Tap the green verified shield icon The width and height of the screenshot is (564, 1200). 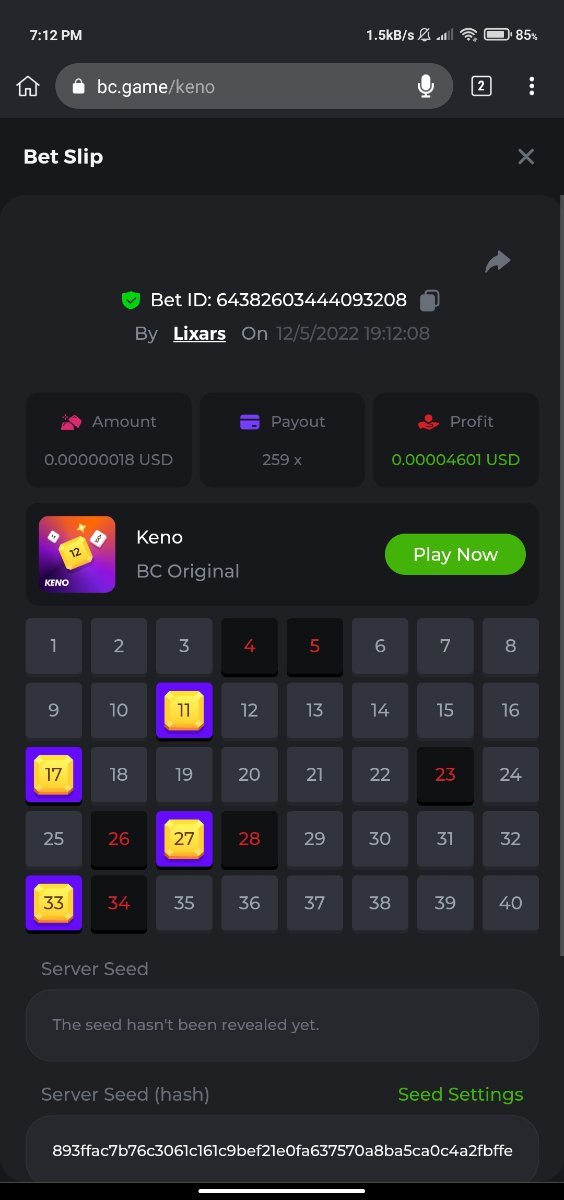(x=131, y=299)
